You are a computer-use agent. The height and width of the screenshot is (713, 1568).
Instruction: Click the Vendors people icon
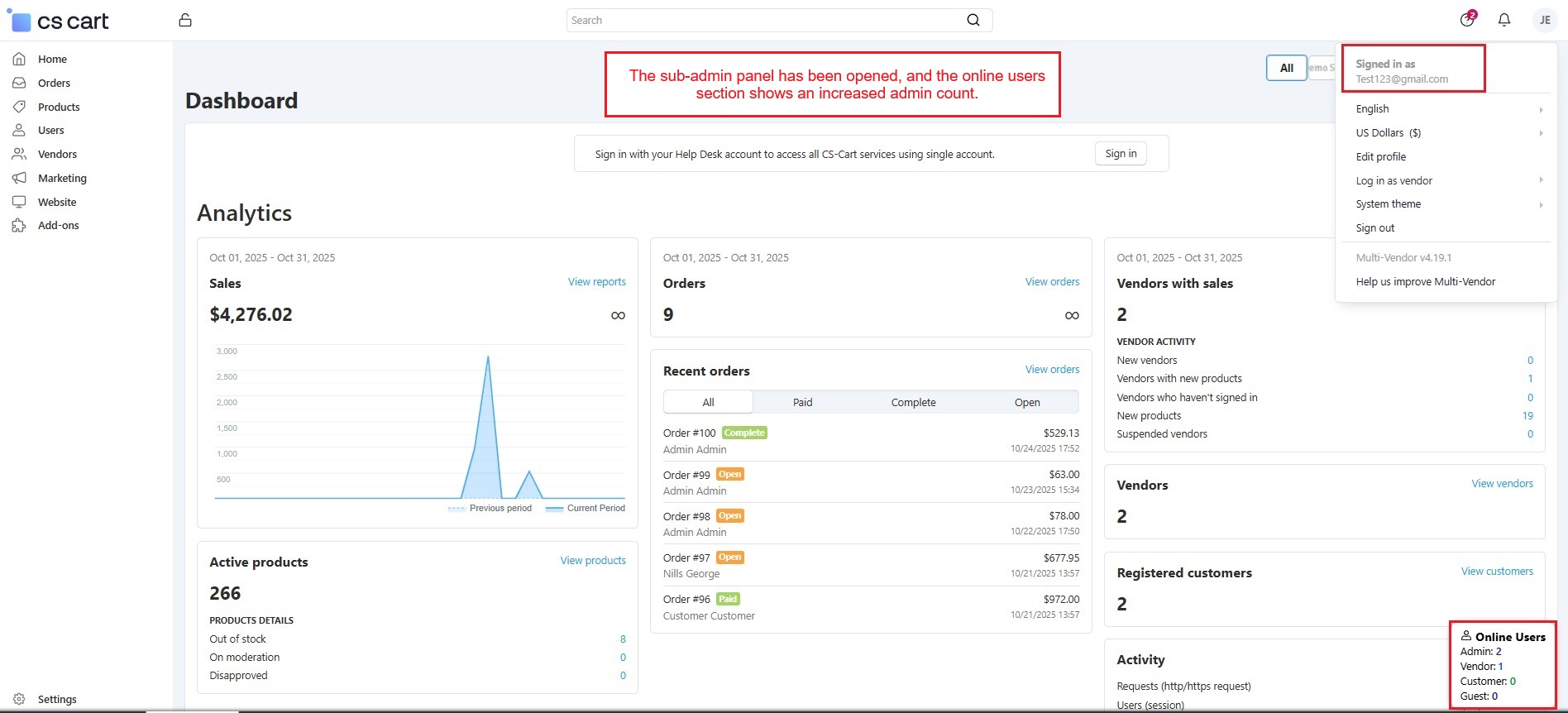pyautogui.click(x=19, y=154)
